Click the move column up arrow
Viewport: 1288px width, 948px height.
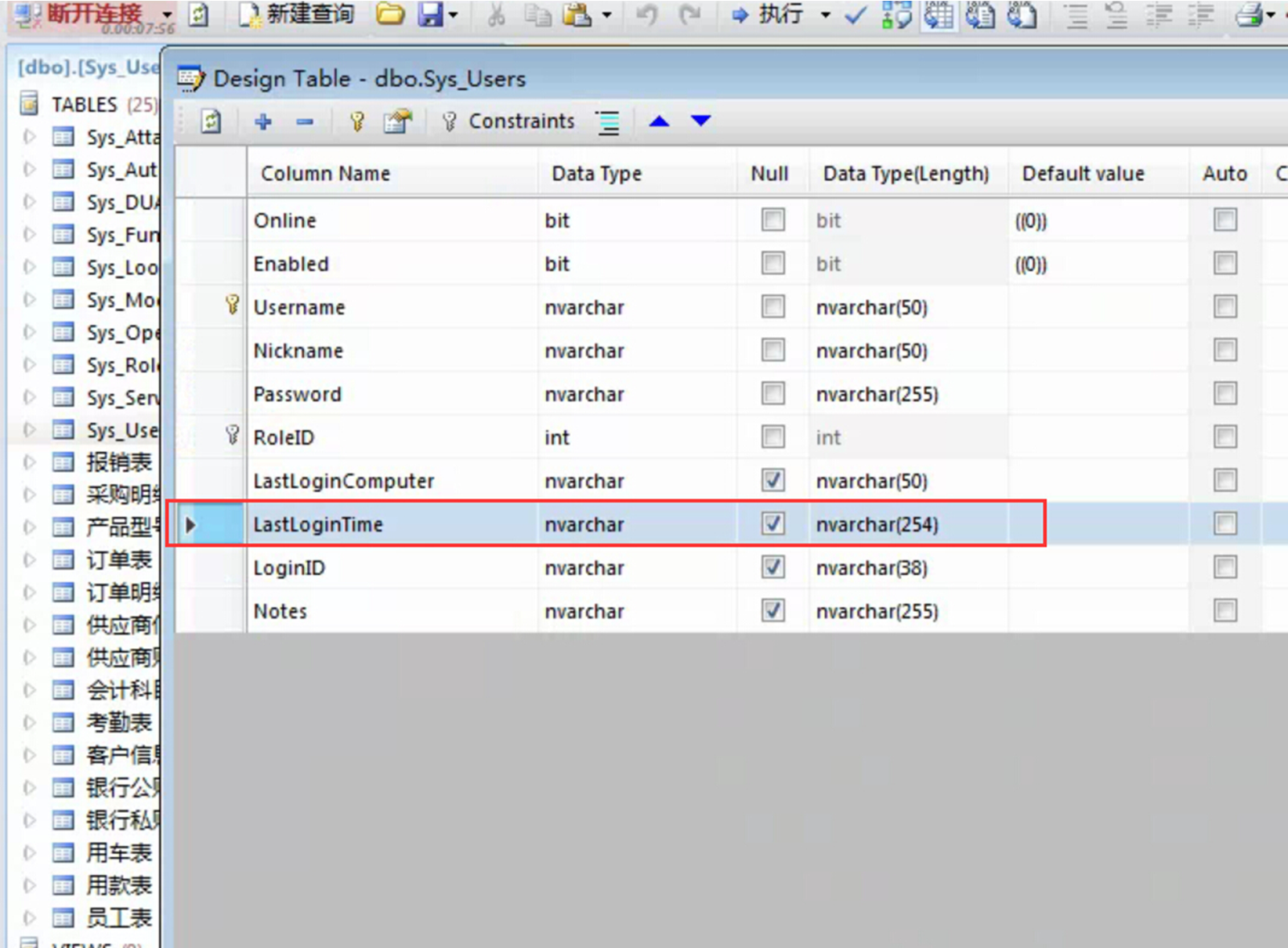coord(659,121)
